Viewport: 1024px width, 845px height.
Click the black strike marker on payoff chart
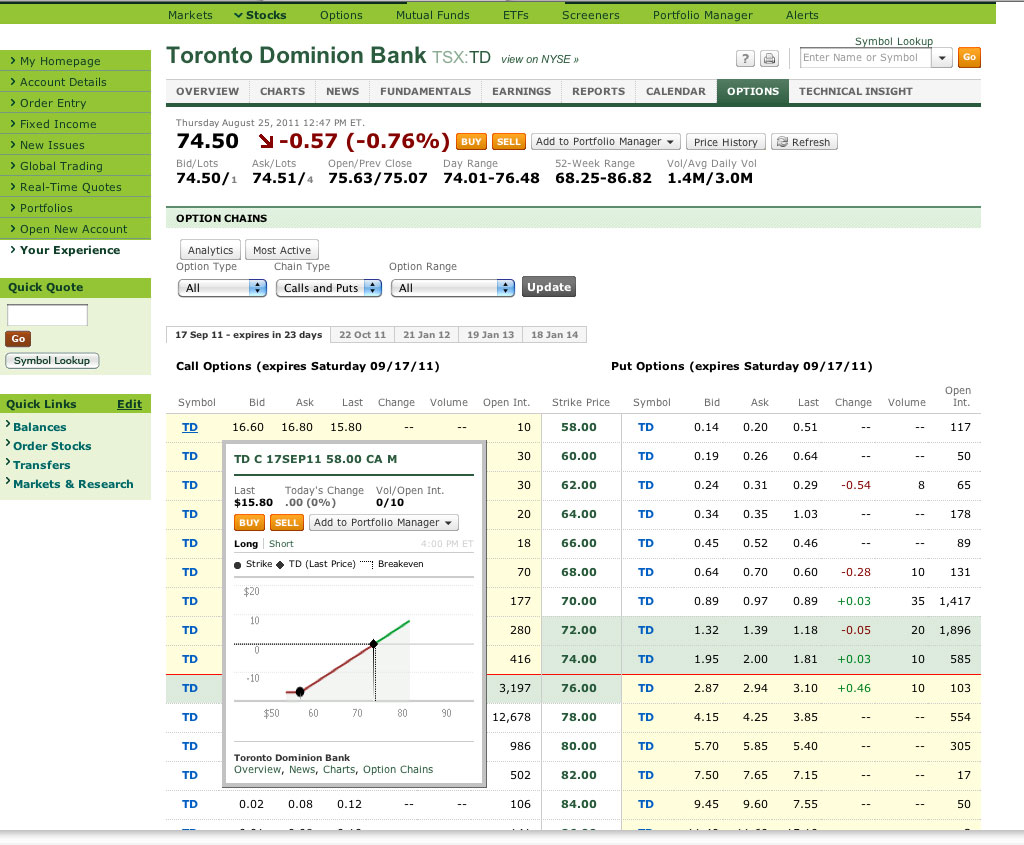point(299,692)
